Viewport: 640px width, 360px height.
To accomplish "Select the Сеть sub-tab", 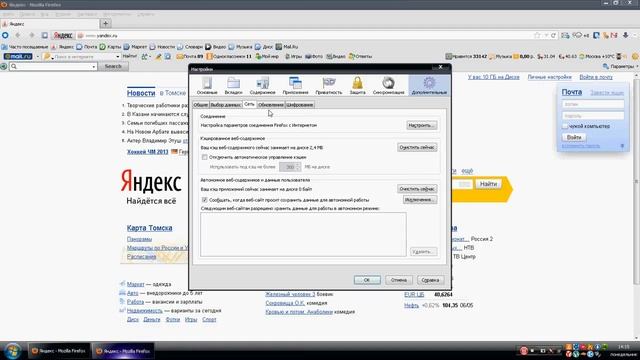I will (249, 104).
